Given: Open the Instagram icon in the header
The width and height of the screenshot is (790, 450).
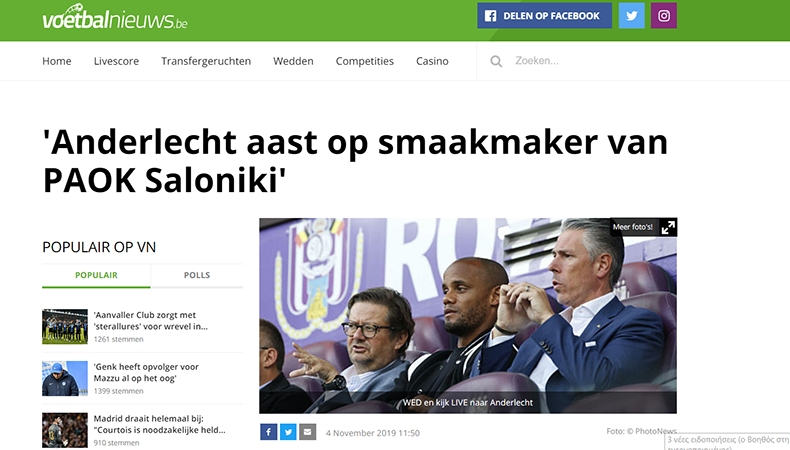Looking at the screenshot, I should click(x=664, y=16).
